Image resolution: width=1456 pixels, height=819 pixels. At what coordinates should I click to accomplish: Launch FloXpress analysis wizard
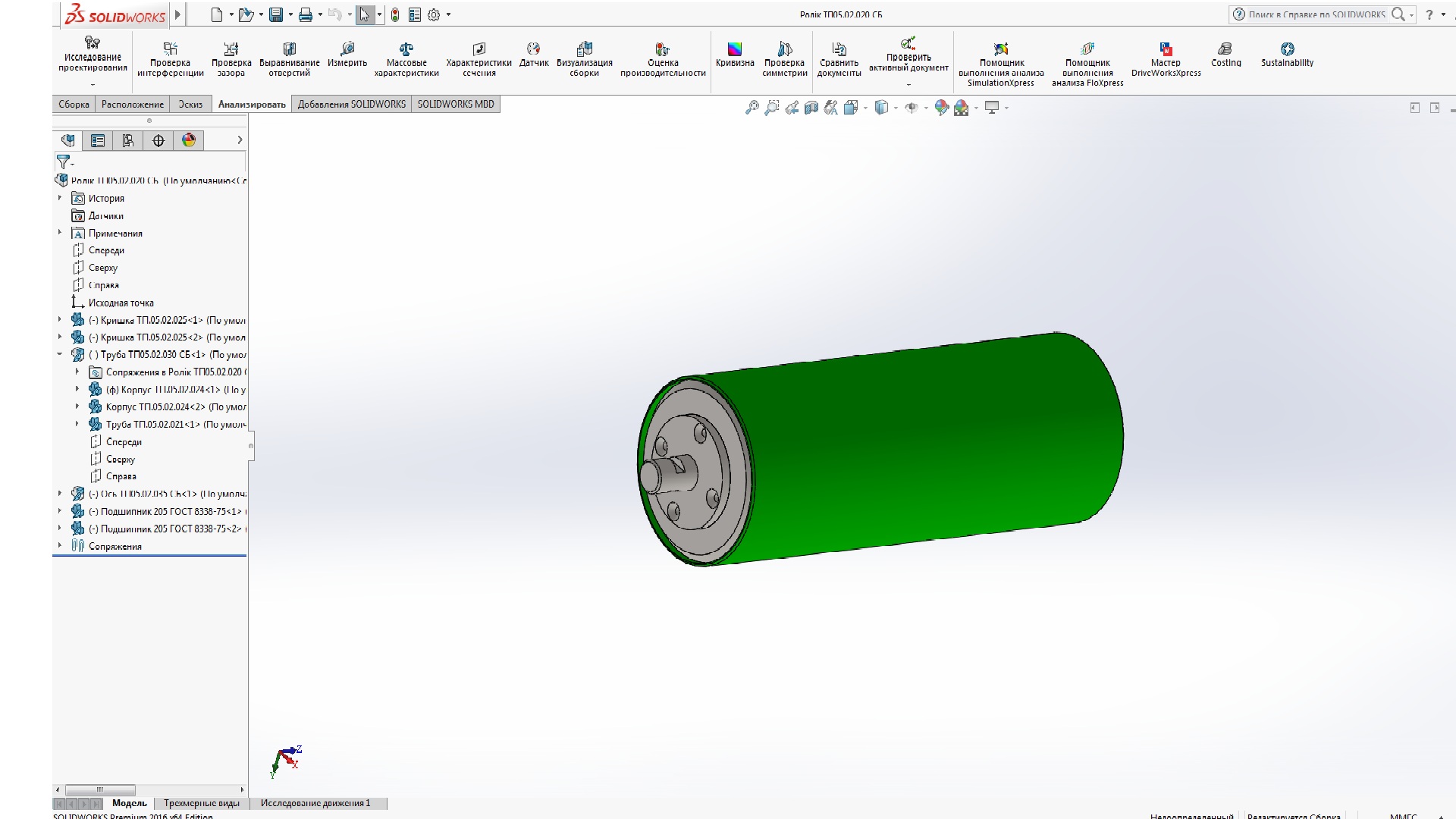pos(1087,64)
